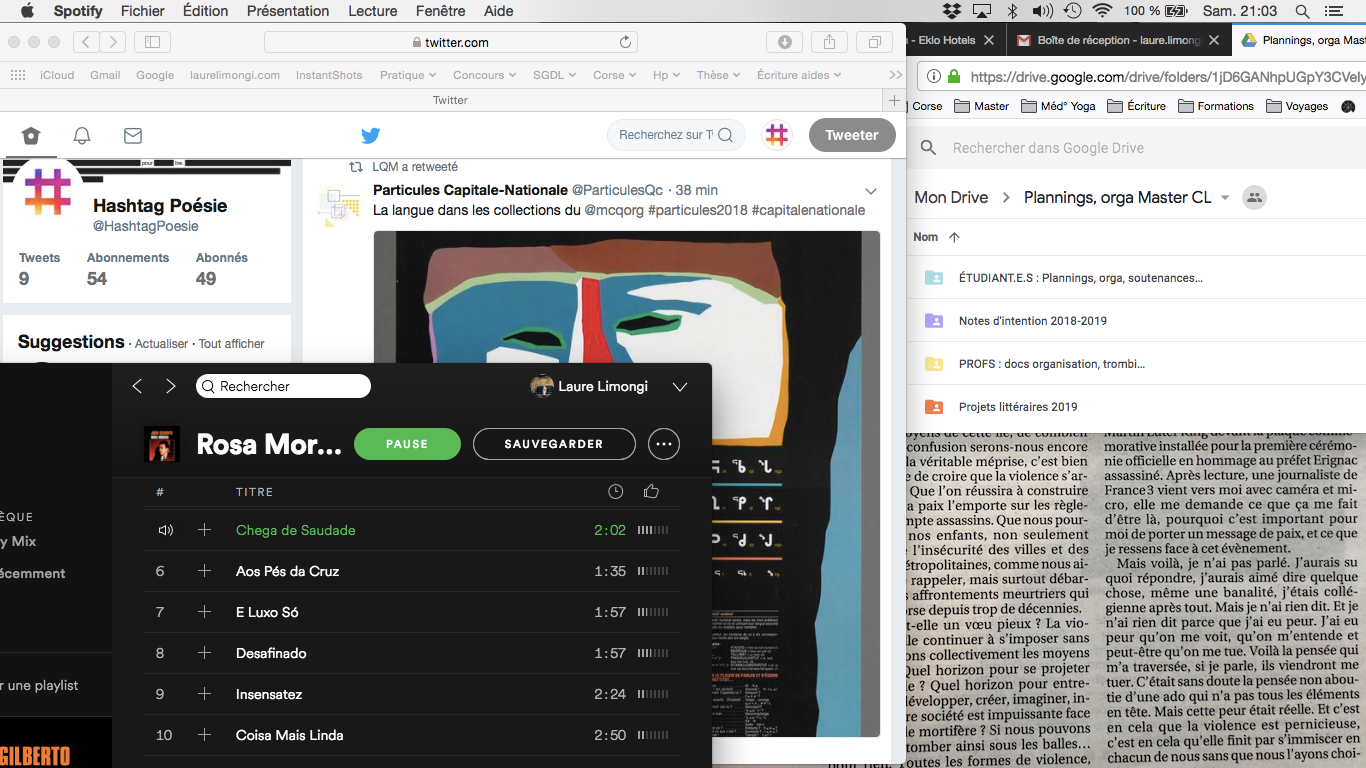Click the Rechercher dans Google Drive field
The image size is (1366, 768).
[x=1100, y=148]
